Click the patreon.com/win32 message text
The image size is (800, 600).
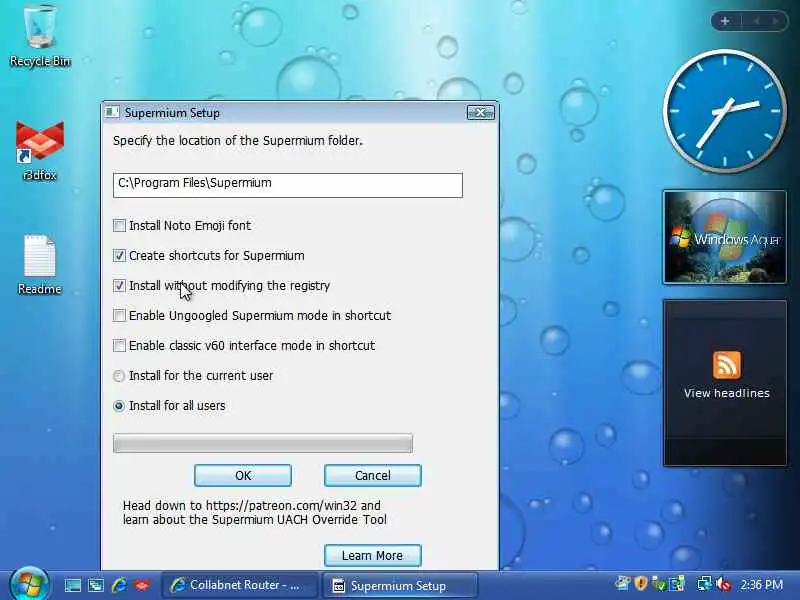[254, 512]
